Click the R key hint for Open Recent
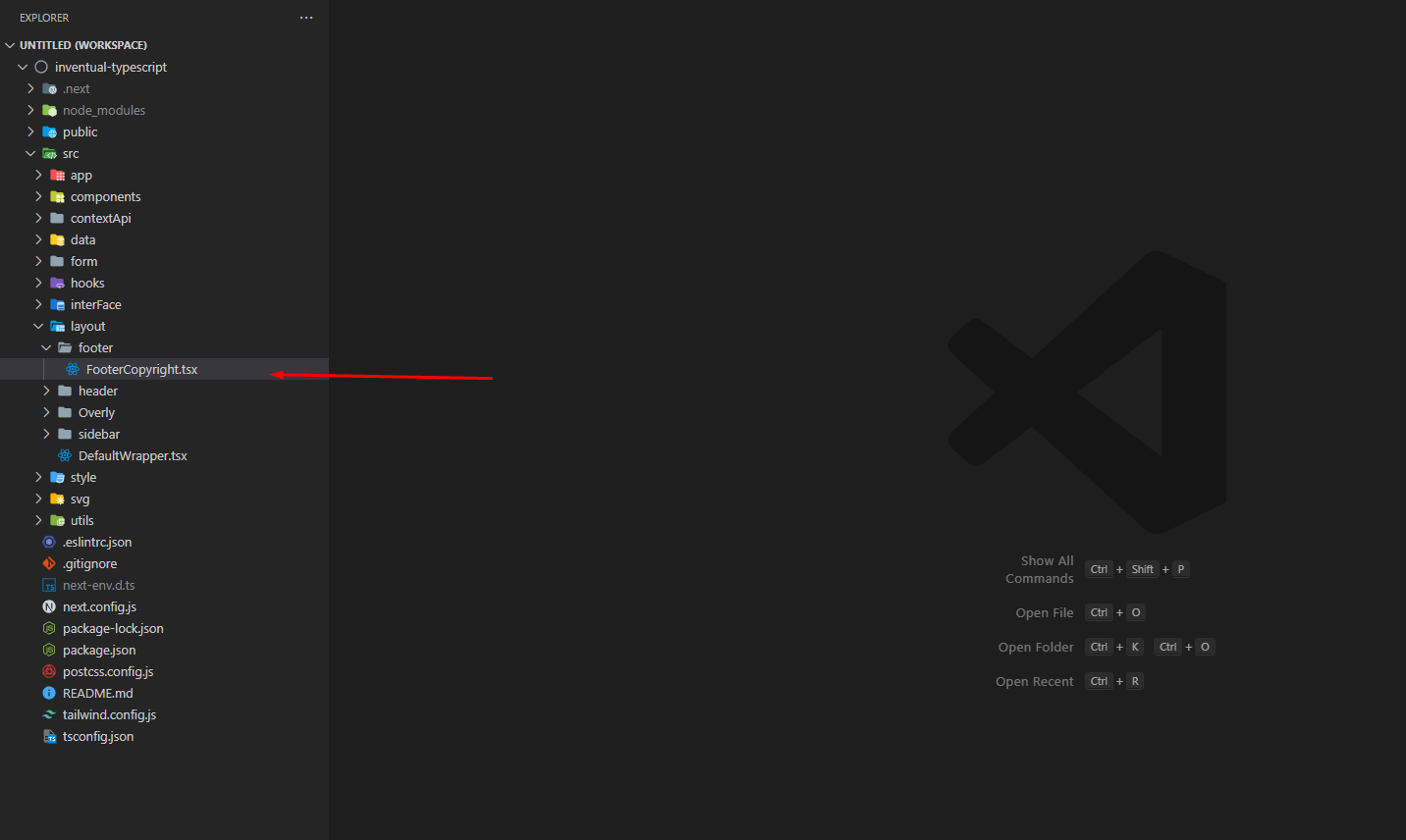The height and width of the screenshot is (840, 1406). pos(1135,681)
